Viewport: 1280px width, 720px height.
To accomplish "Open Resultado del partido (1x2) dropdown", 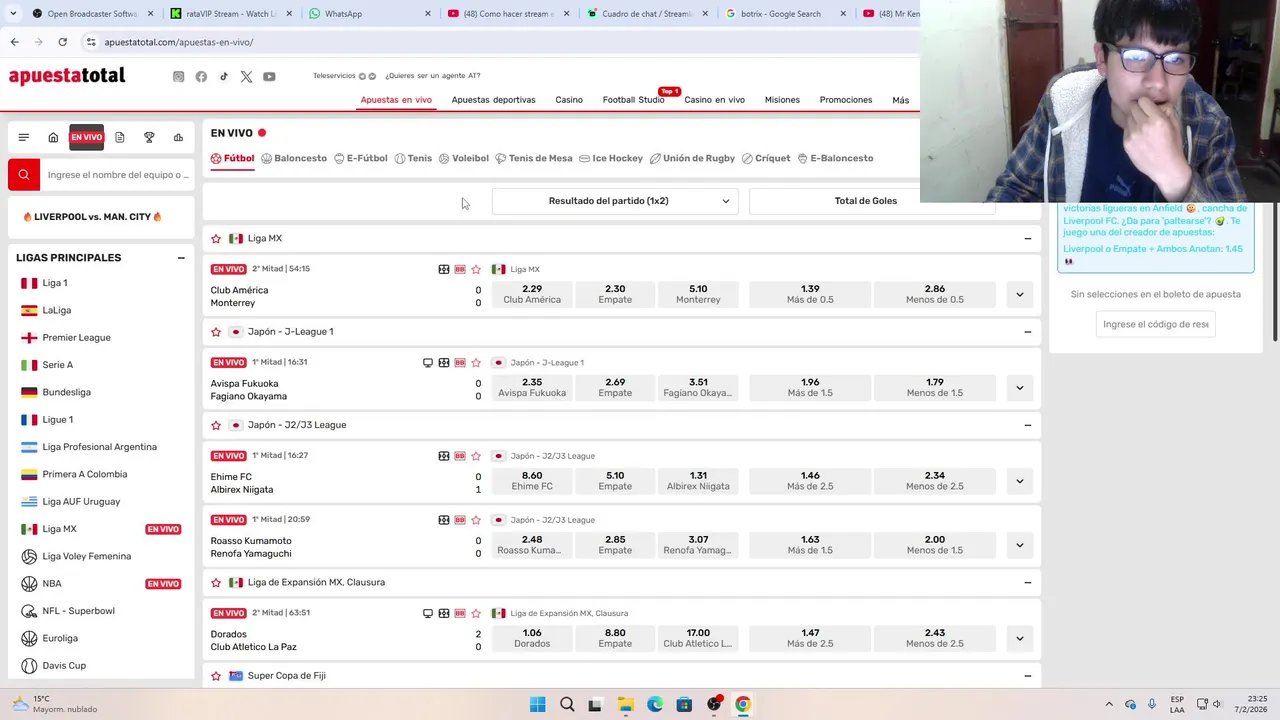I will (x=615, y=201).
